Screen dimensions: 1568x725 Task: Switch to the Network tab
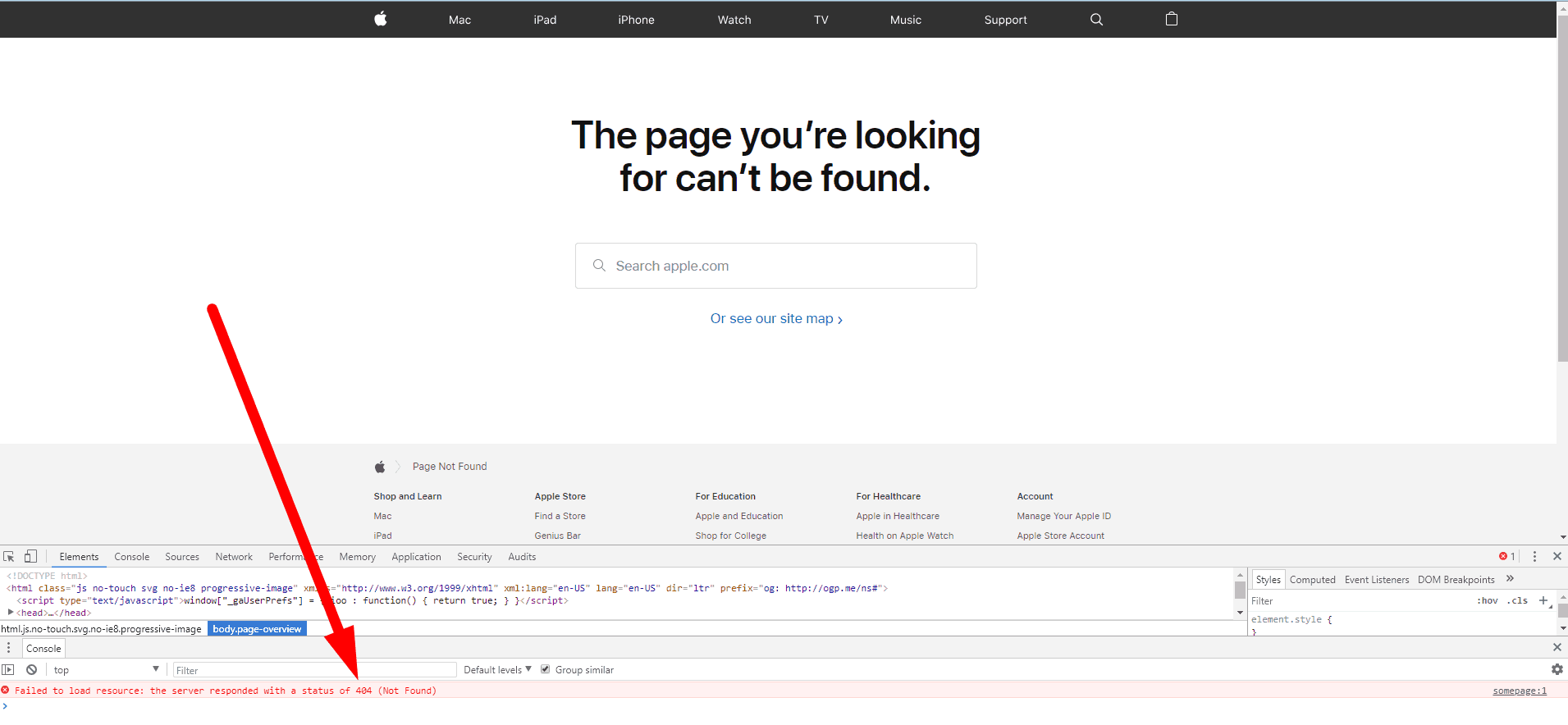[x=234, y=557]
